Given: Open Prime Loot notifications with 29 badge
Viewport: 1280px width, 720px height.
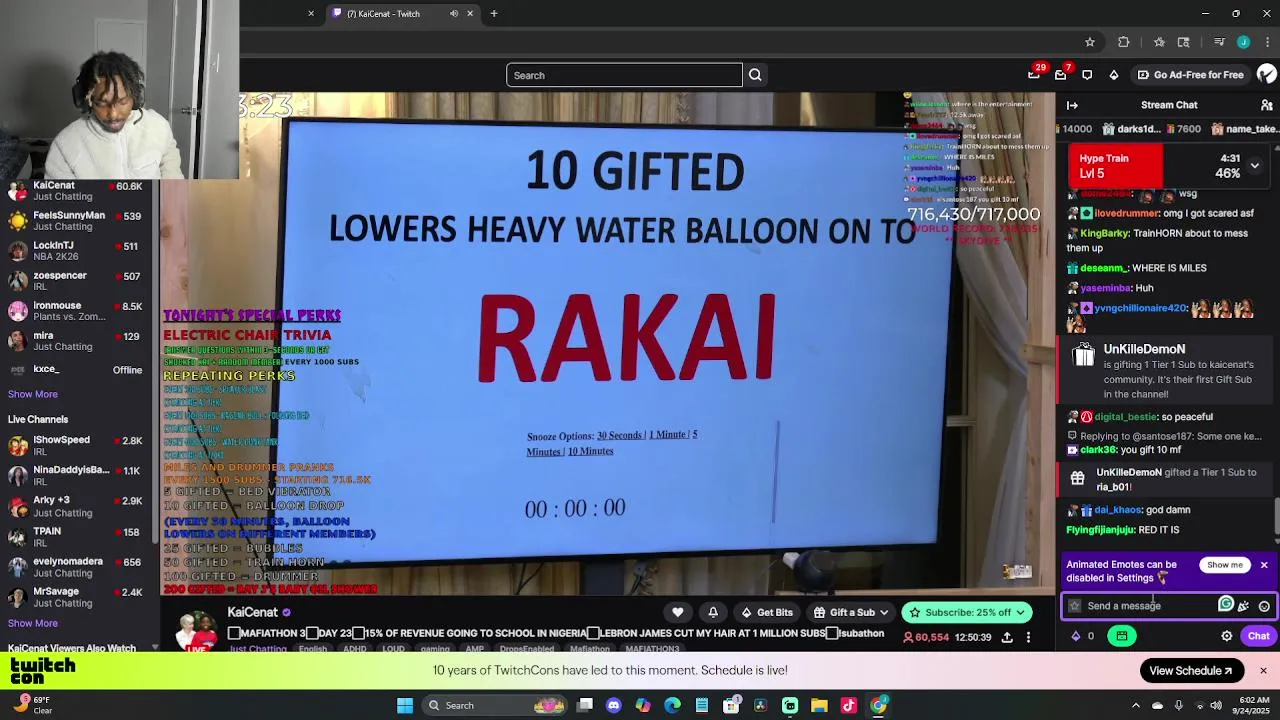Looking at the screenshot, I should pos(1034,74).
